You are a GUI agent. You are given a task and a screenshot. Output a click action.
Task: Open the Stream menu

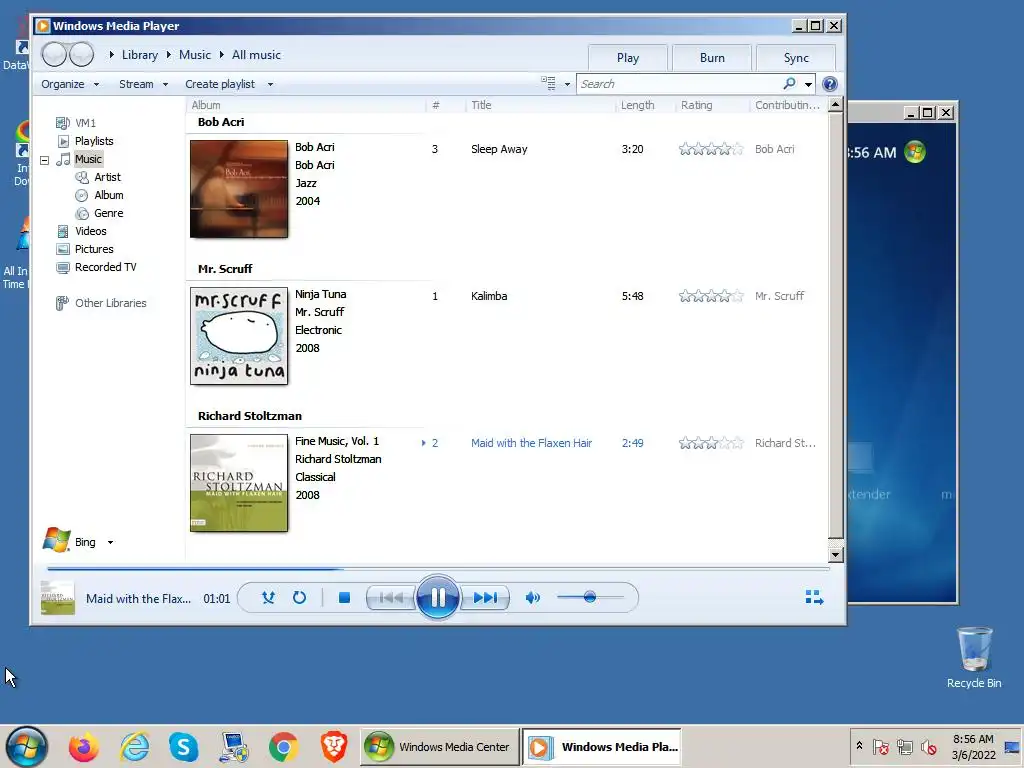[x=143, y=84]
